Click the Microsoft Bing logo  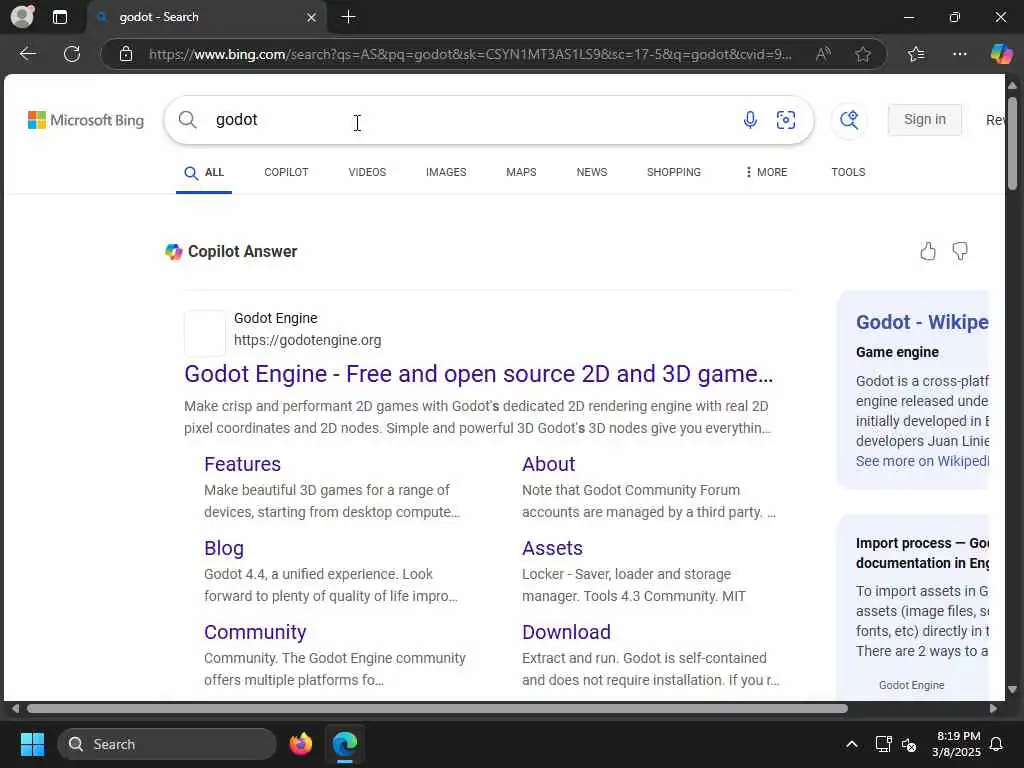tap(86, 120)
